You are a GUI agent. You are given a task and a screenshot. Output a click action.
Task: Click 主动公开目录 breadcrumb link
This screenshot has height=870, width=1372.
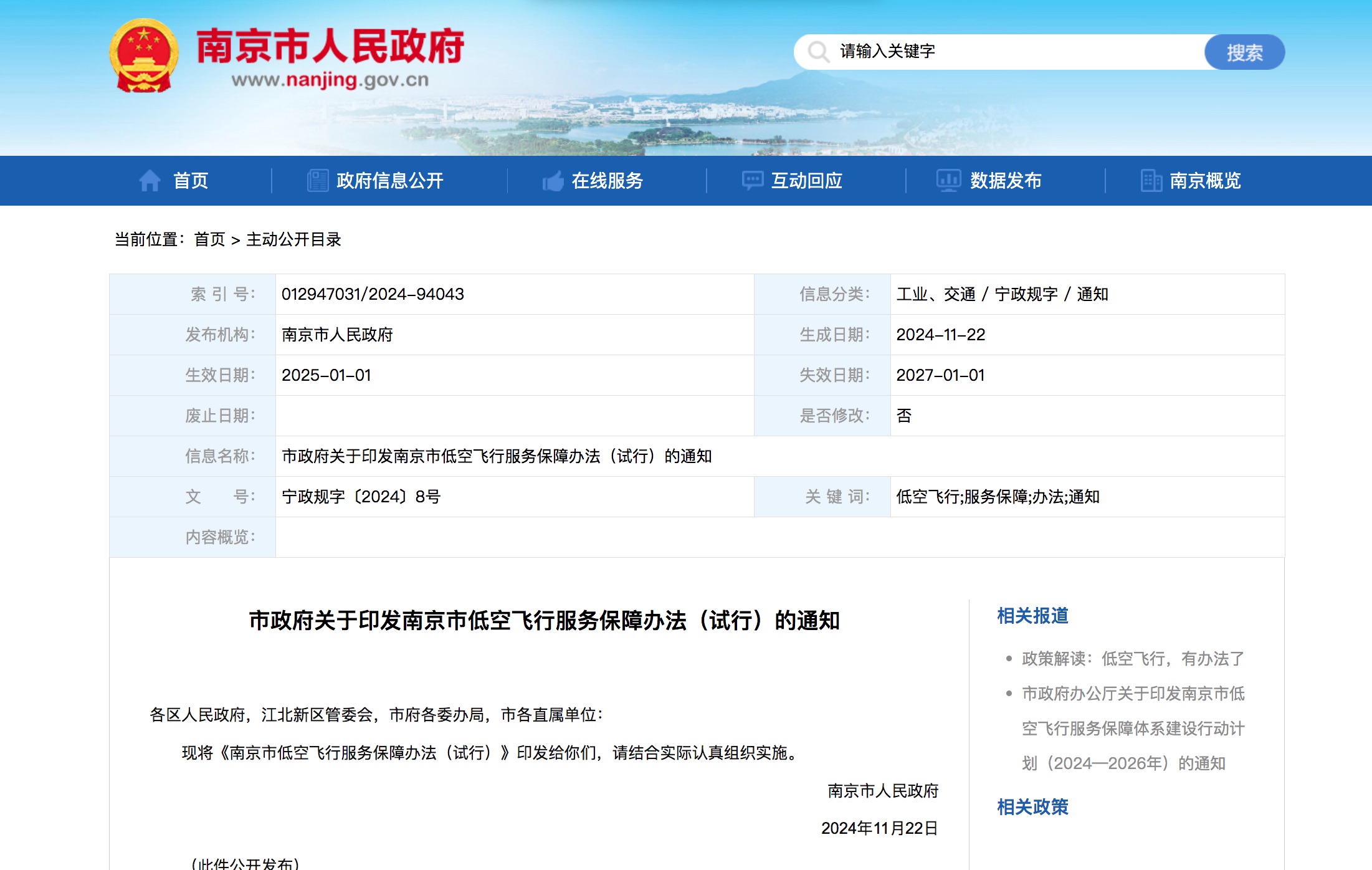tap(293, 239)
